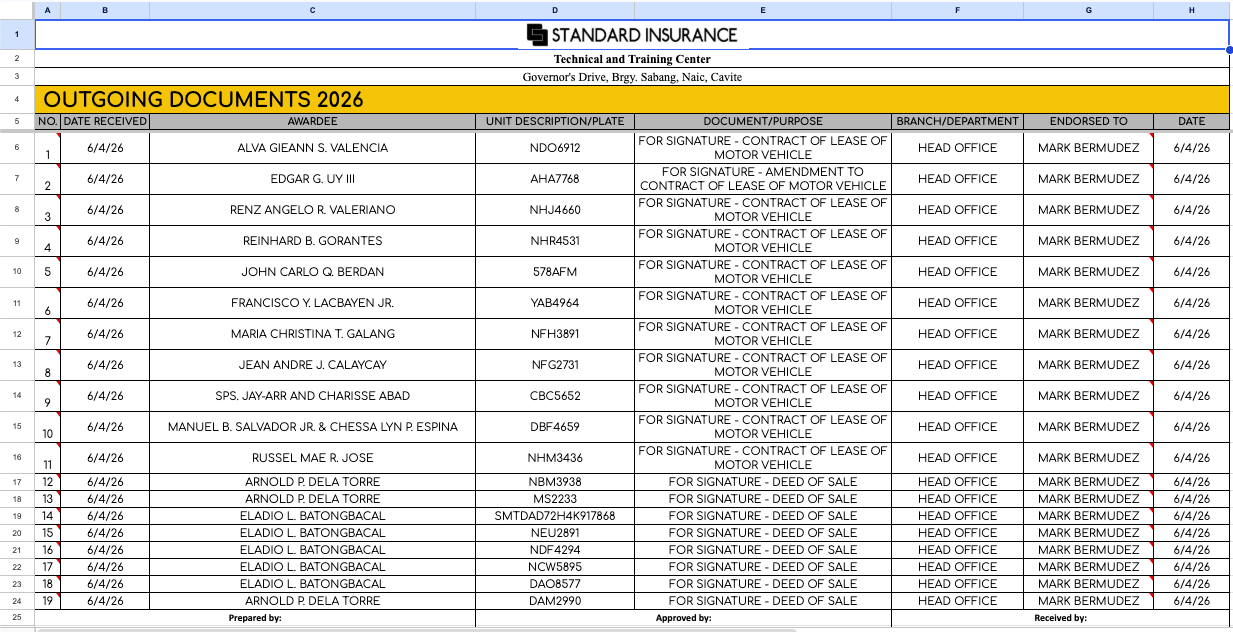This screenshot has height=632, width=1233.
Task: Click plate number NHR4531
Action: [555, 241]
